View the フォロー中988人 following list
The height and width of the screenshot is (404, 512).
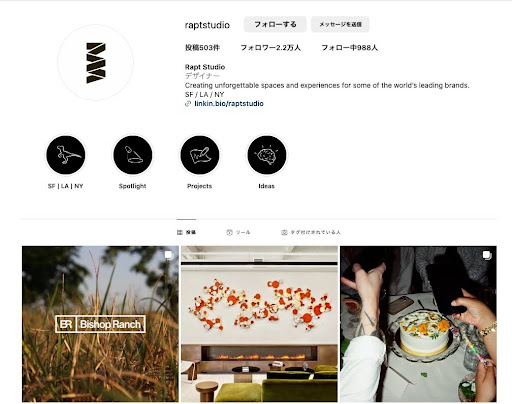tap(349, 48)
